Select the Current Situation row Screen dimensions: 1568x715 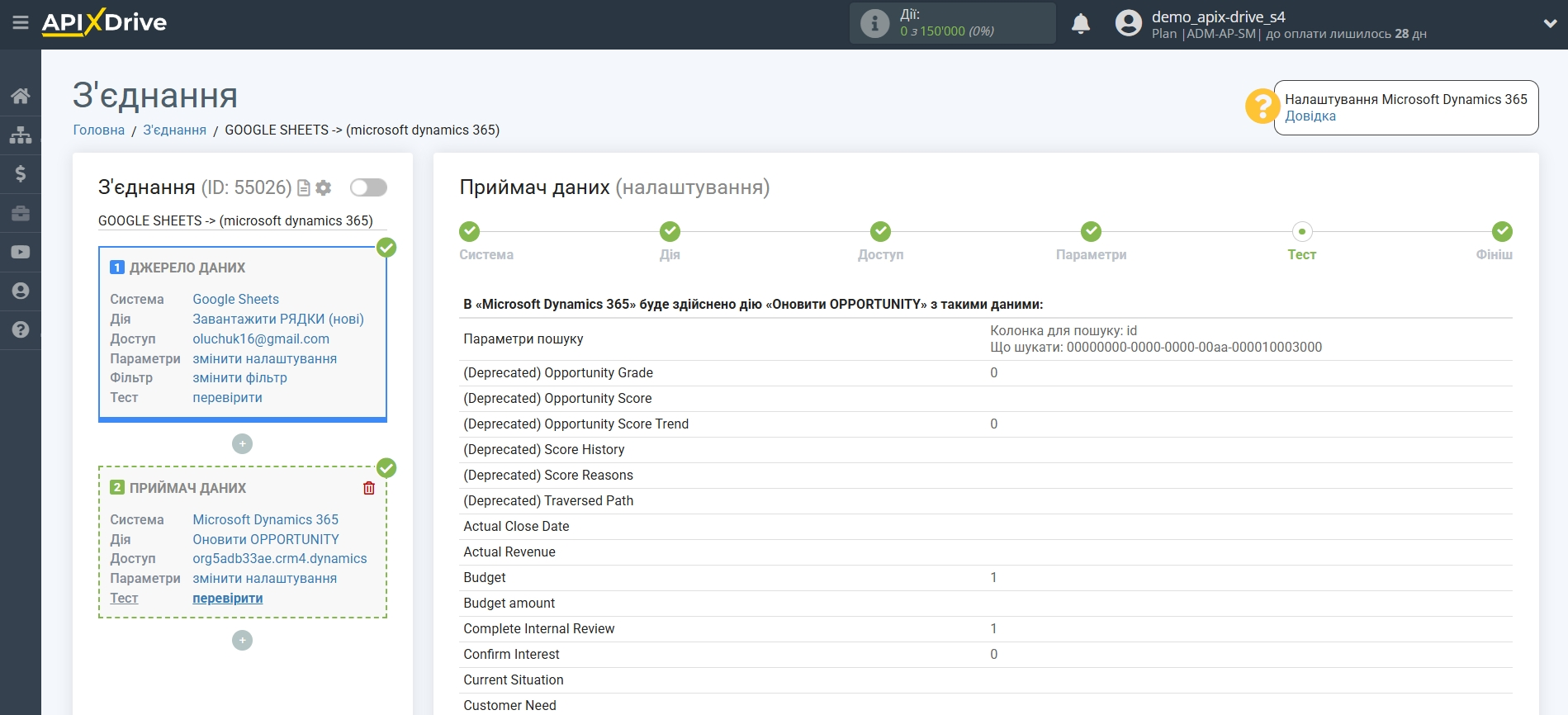coord(986,679)
